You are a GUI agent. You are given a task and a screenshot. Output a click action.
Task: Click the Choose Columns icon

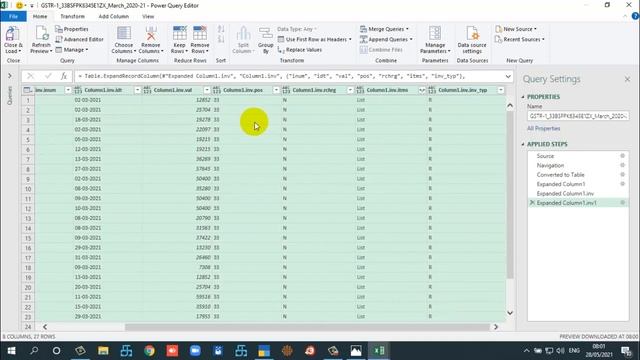click(x=124, y=33)
